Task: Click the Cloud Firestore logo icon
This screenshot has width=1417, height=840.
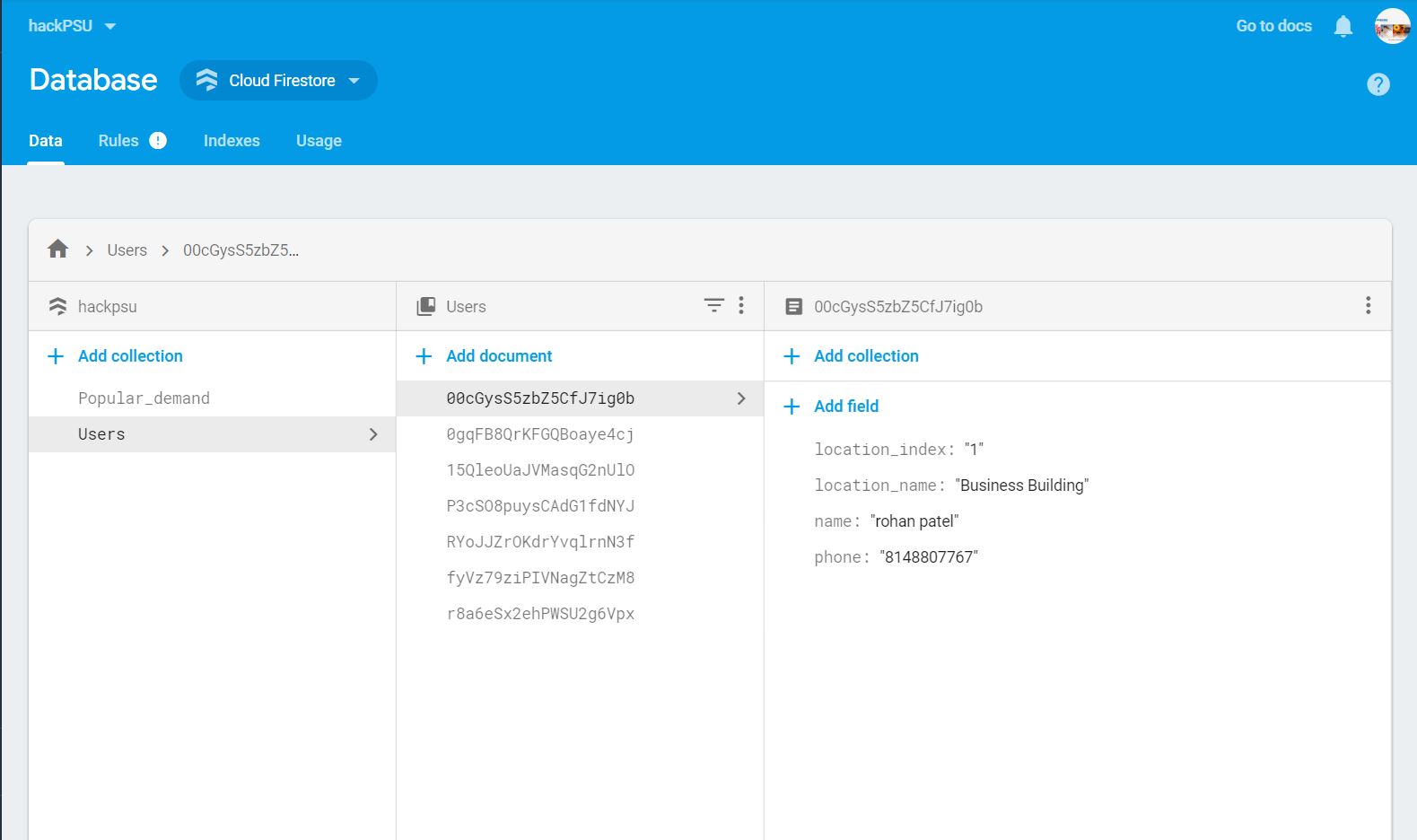Action: 207,80
